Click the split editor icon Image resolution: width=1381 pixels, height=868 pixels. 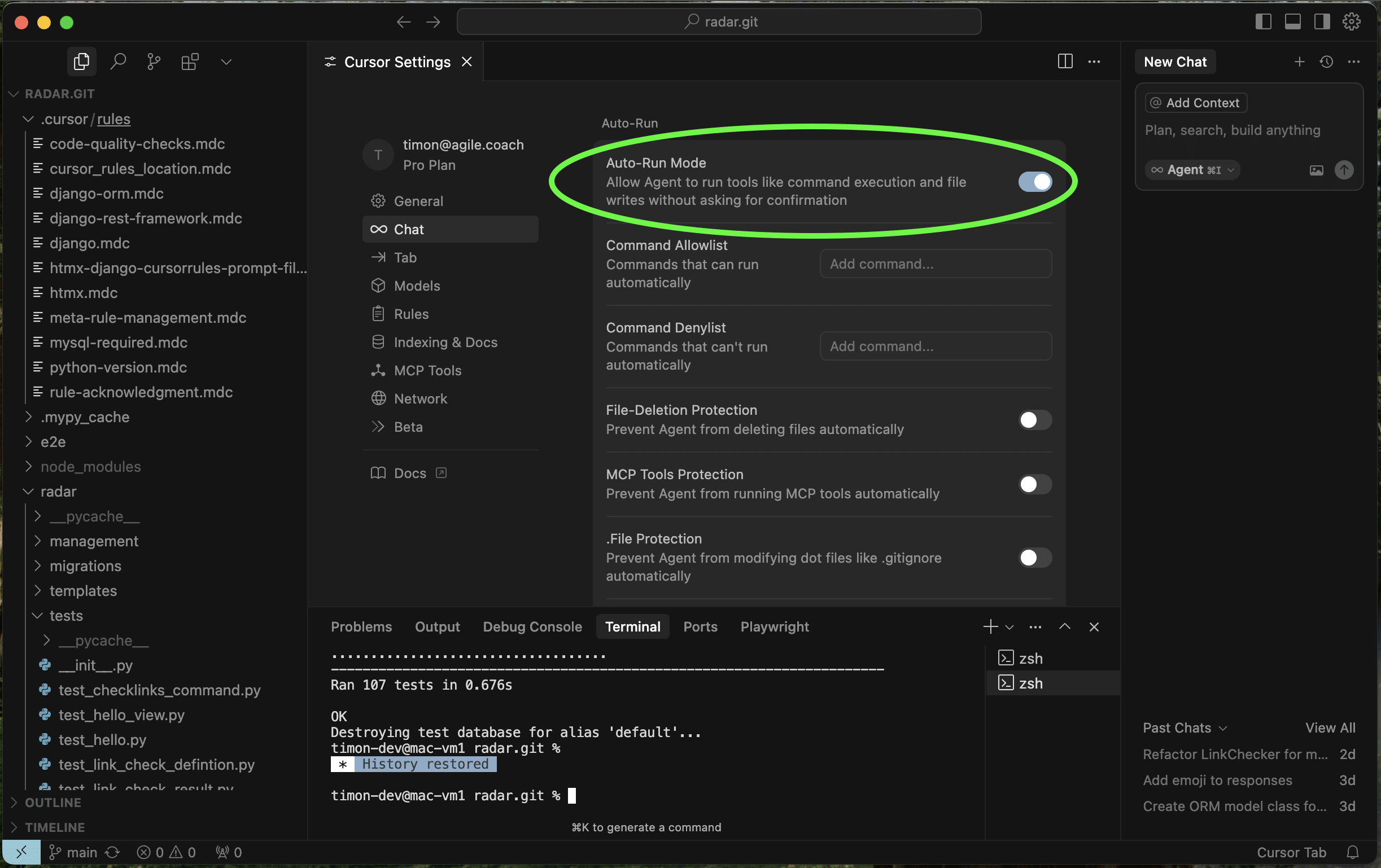(1064, 62)
